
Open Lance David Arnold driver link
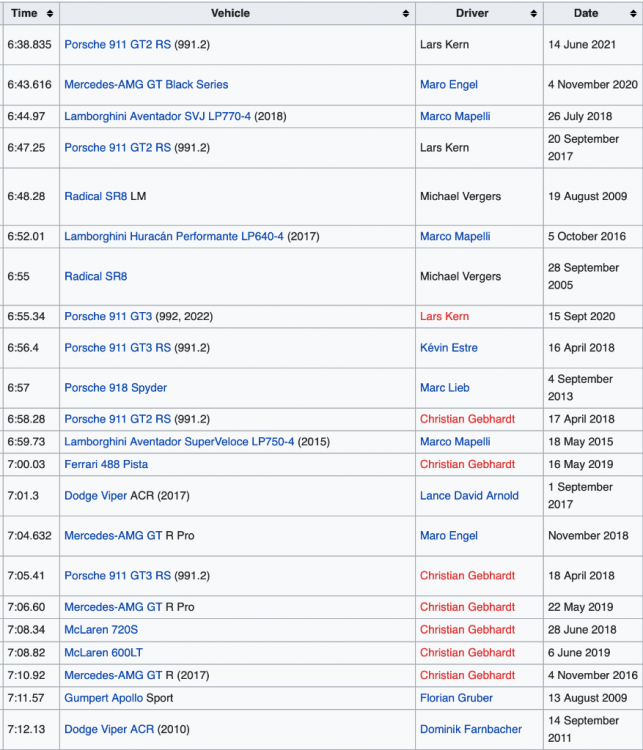(x=469, y=496)
